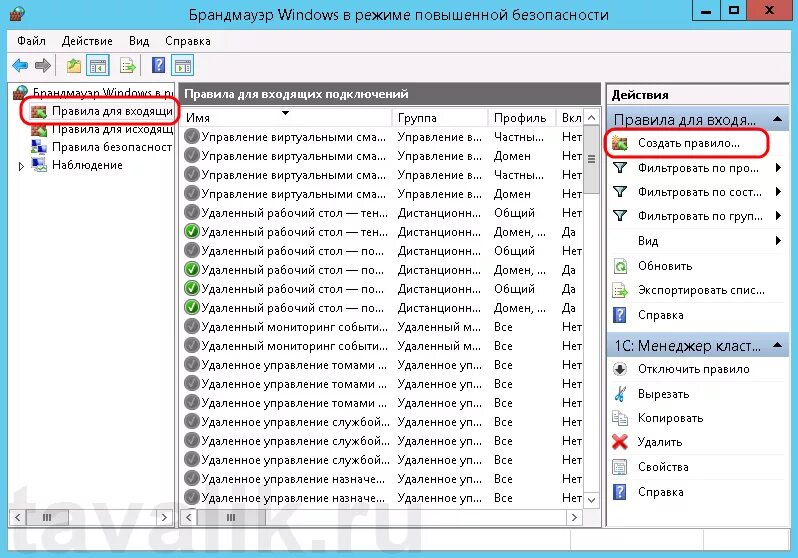
Task: Expand the Фильтровать по группе submenu arrow
Action: point(778,216)
